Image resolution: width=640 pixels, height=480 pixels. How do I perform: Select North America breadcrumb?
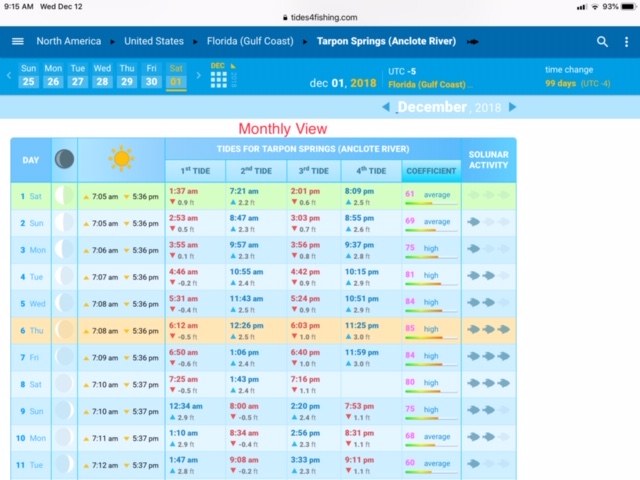[x=68, y=41]
